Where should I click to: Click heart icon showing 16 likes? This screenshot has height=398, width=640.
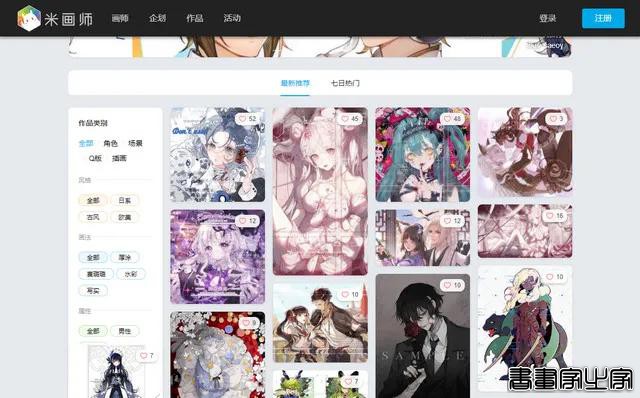point(550,216)
